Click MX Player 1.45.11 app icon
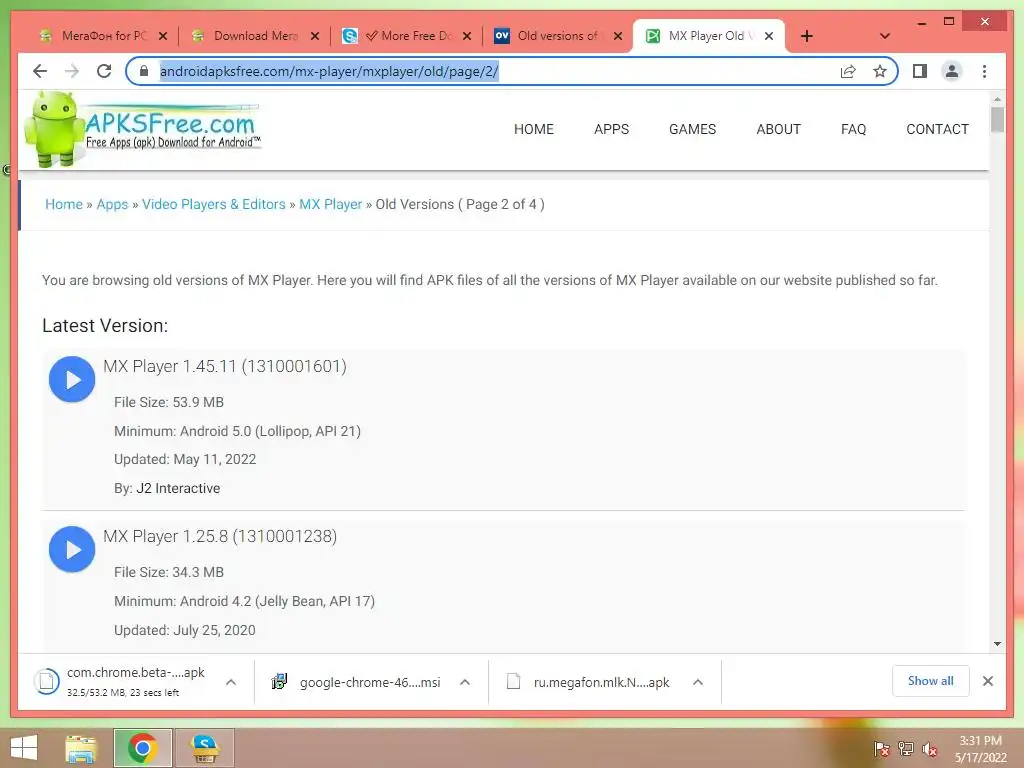This screenshot has height=768, width=1024. pyautogui.click(x=72, y=379)
